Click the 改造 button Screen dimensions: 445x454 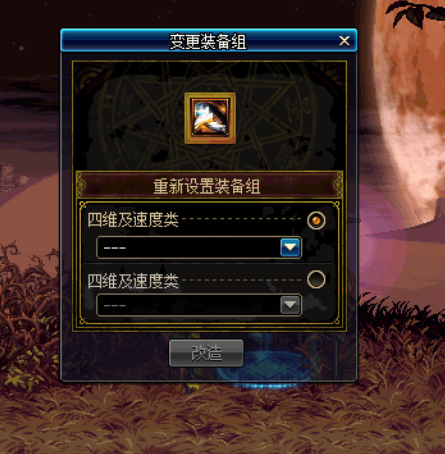206,353
